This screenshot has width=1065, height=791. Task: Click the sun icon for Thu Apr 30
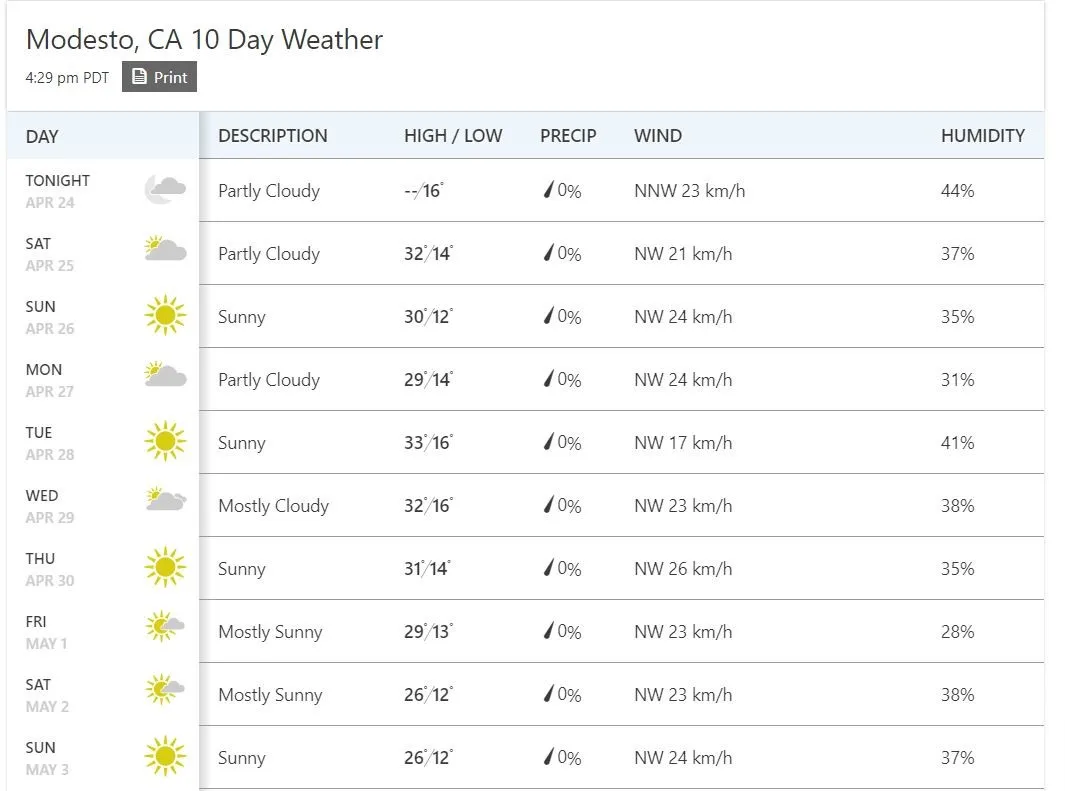click(x=165, y=567)
